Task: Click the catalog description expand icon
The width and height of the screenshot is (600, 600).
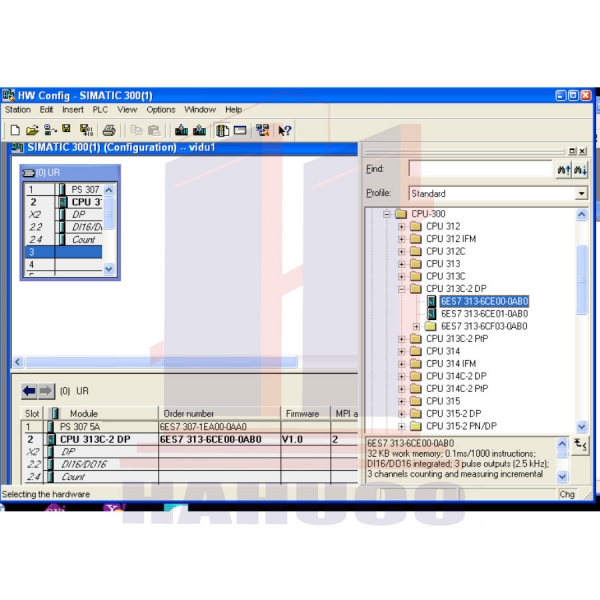Action: (580, 445)
